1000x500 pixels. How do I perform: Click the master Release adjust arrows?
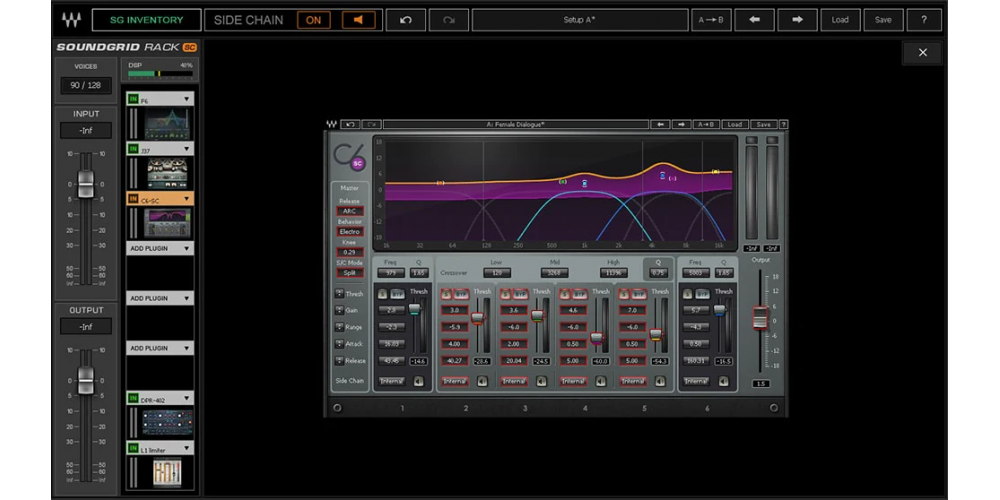339,360
